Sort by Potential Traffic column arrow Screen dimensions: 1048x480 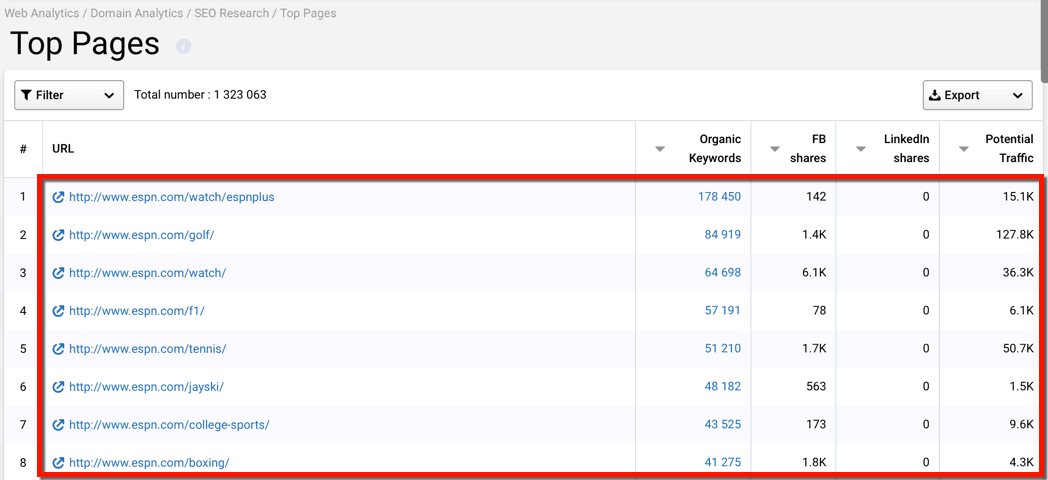(x=964, y=149)
